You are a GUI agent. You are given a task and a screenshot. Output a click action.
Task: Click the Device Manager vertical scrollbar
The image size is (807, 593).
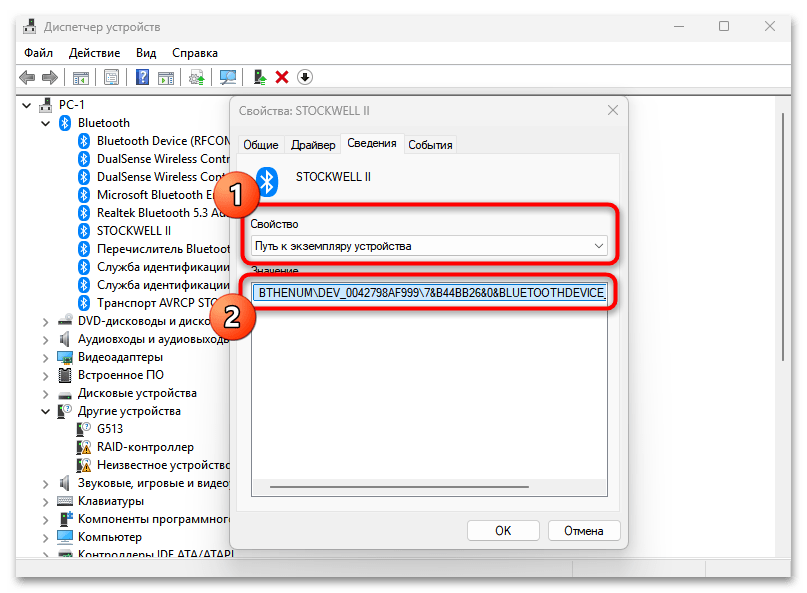coord(783,237)
